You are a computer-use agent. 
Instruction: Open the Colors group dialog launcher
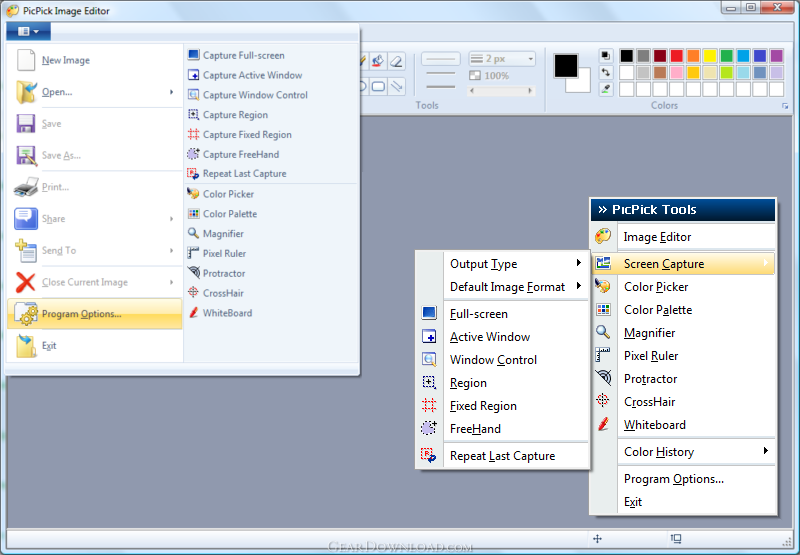click(x=785, y=106)
